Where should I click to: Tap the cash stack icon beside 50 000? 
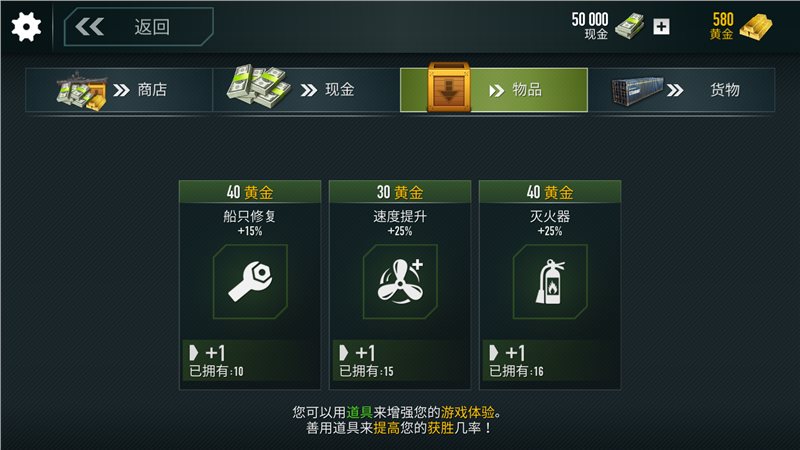[x=630, y=26]
